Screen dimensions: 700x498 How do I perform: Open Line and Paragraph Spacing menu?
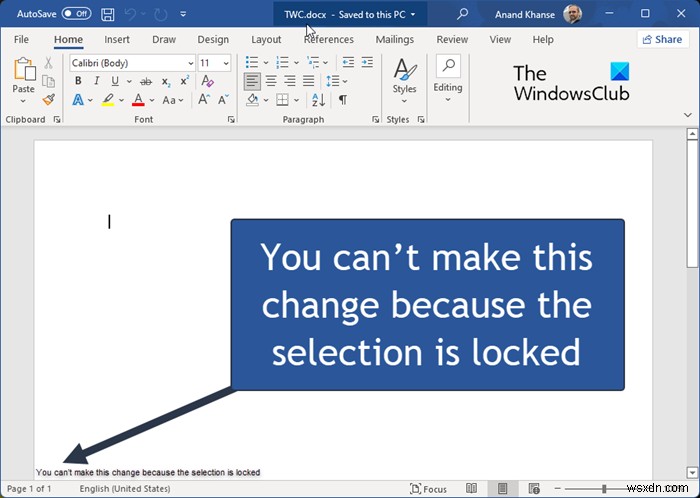click(x=336, y=81)
